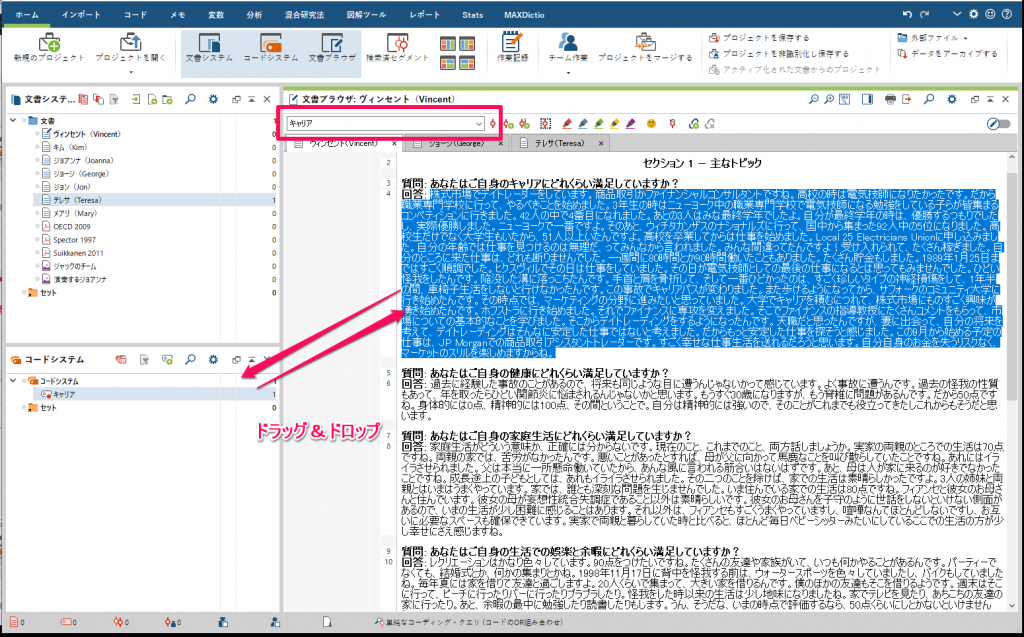Click プロジェクトをマージする button
Screen dimensions: 1024x637
(645, 58)
